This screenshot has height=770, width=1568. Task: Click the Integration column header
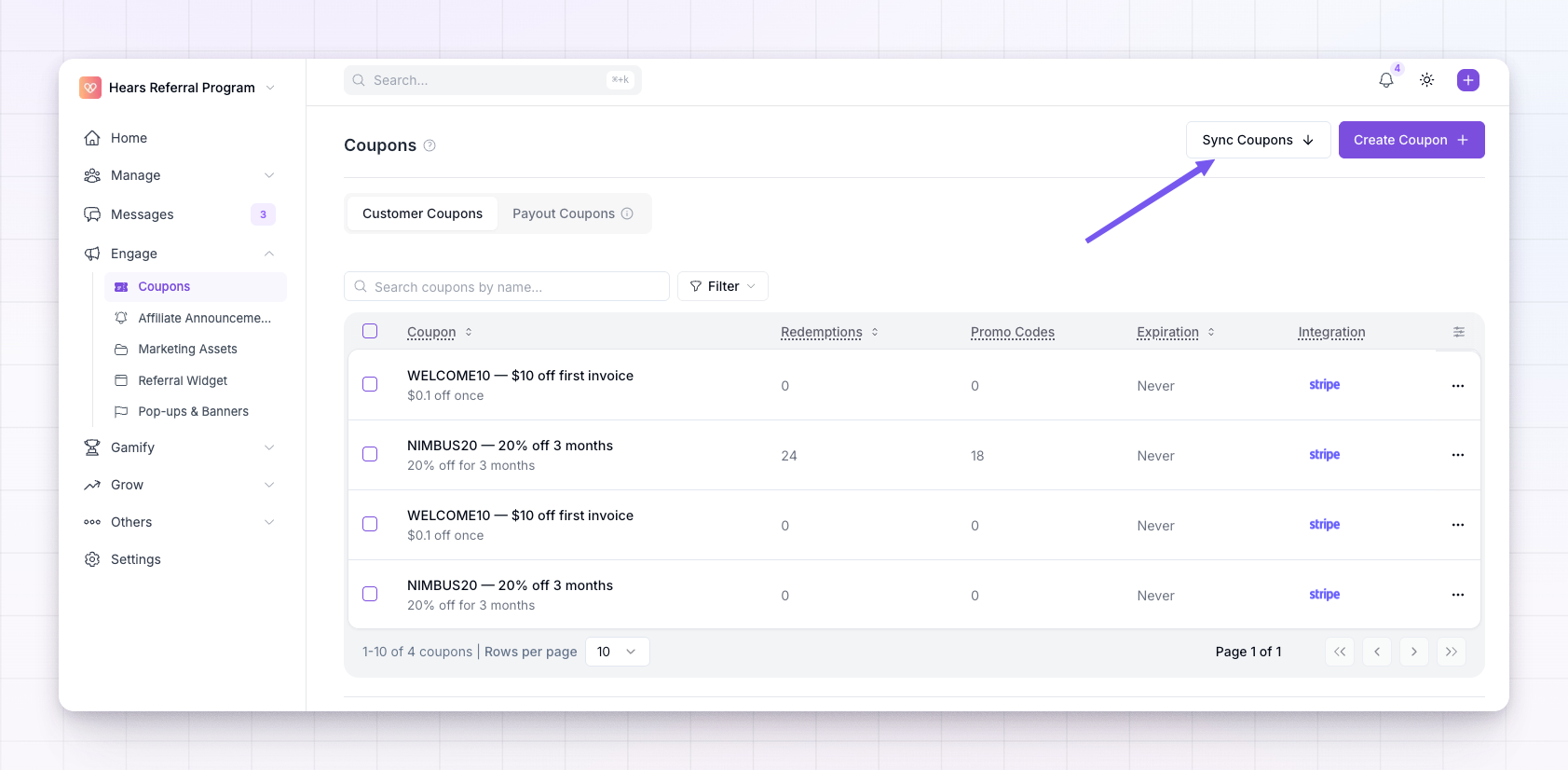click(x=1331, y=332)
